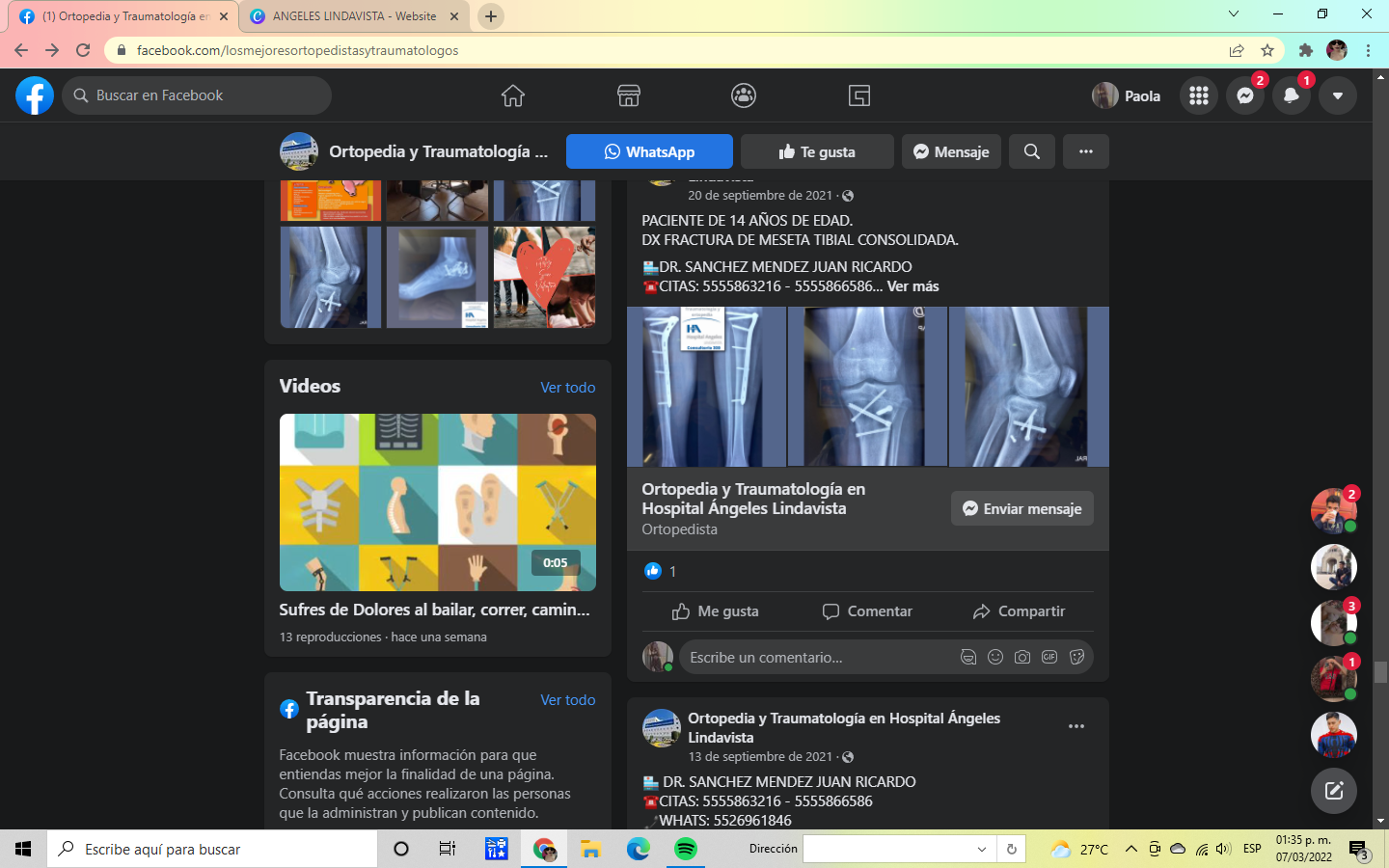This screenshot has width=1389, height=868.
Task: Click the Escribe un comentario field
Action: [x=818, y=657]
